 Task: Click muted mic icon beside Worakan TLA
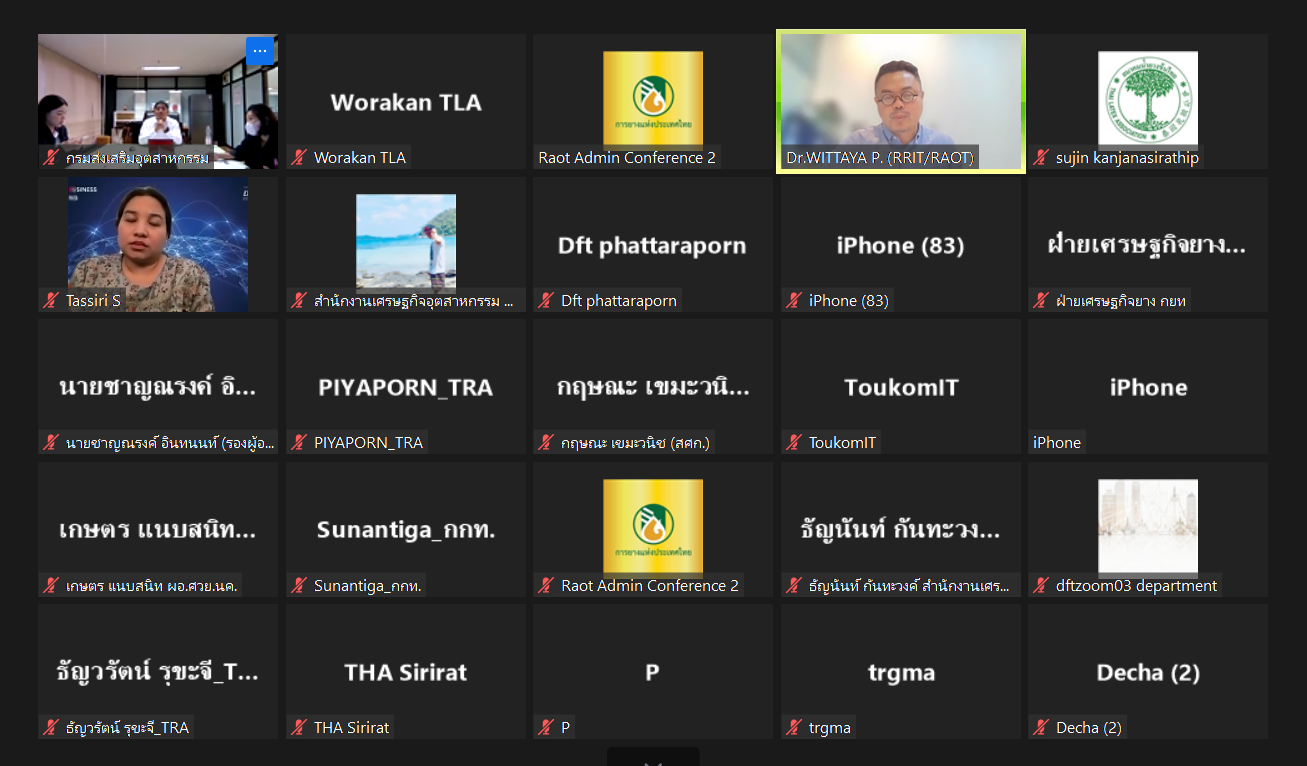point(298,158)
